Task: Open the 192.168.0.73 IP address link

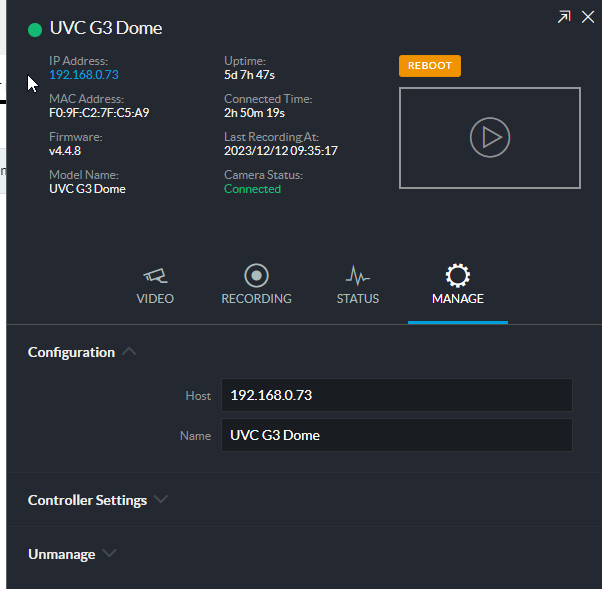Action: coord(84,75)
